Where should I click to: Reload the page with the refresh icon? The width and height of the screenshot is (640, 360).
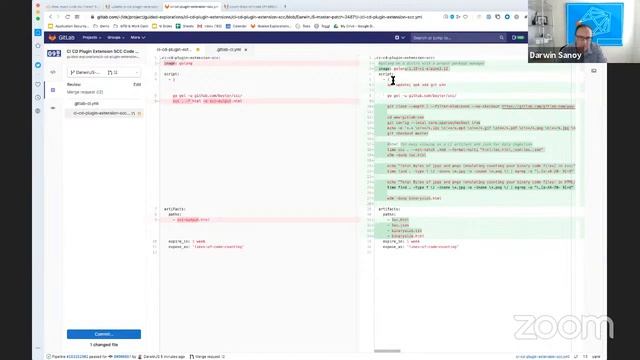[67, 17]
